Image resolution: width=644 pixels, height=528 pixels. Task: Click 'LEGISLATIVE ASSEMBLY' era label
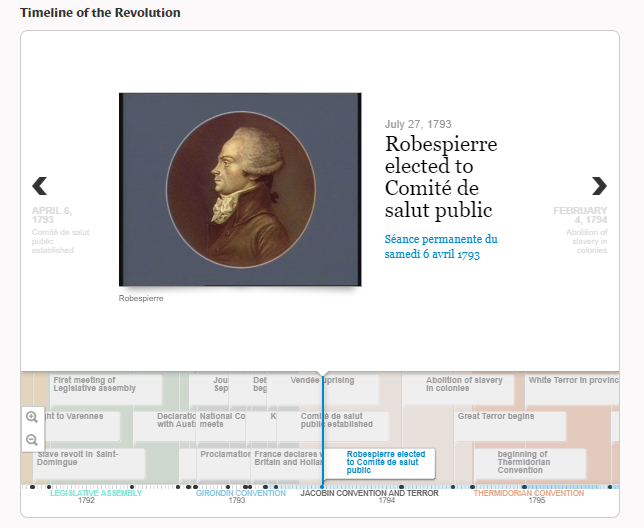96,493
